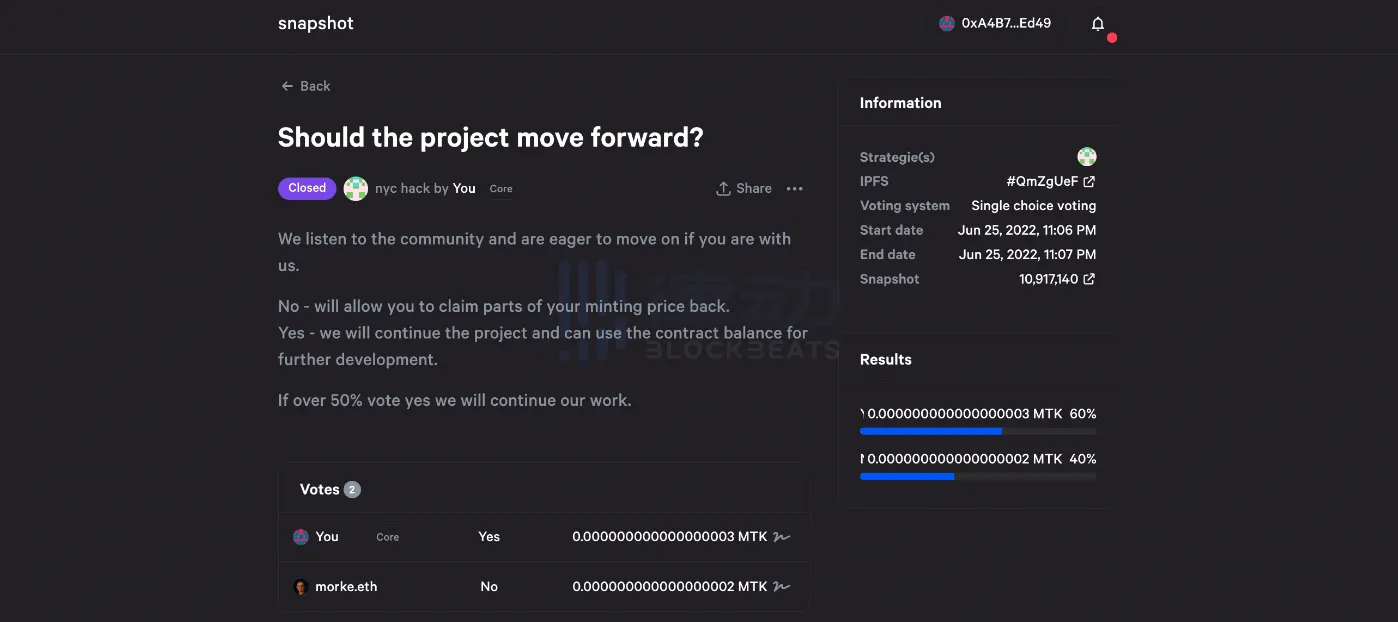Viewport: 1398px width, 622px height.
Task: Click the nyc hack space avatar
Action: tap(356, 189)
